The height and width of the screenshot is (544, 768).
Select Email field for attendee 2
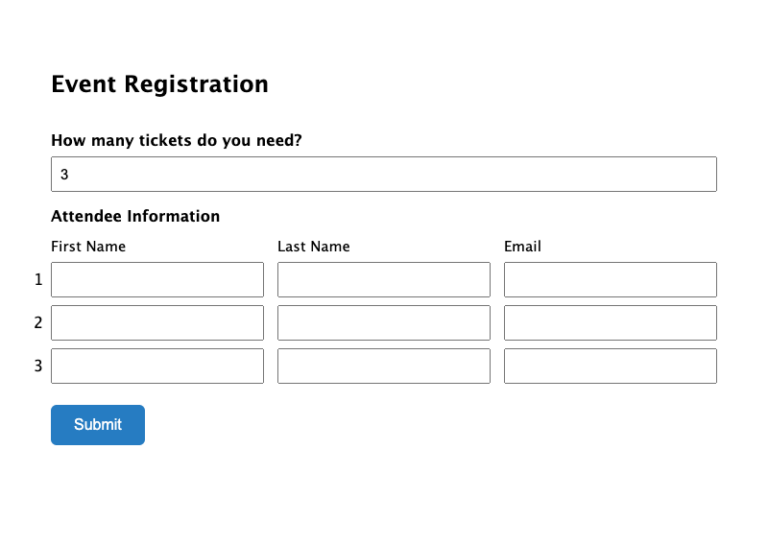click(x=610, y=323)
